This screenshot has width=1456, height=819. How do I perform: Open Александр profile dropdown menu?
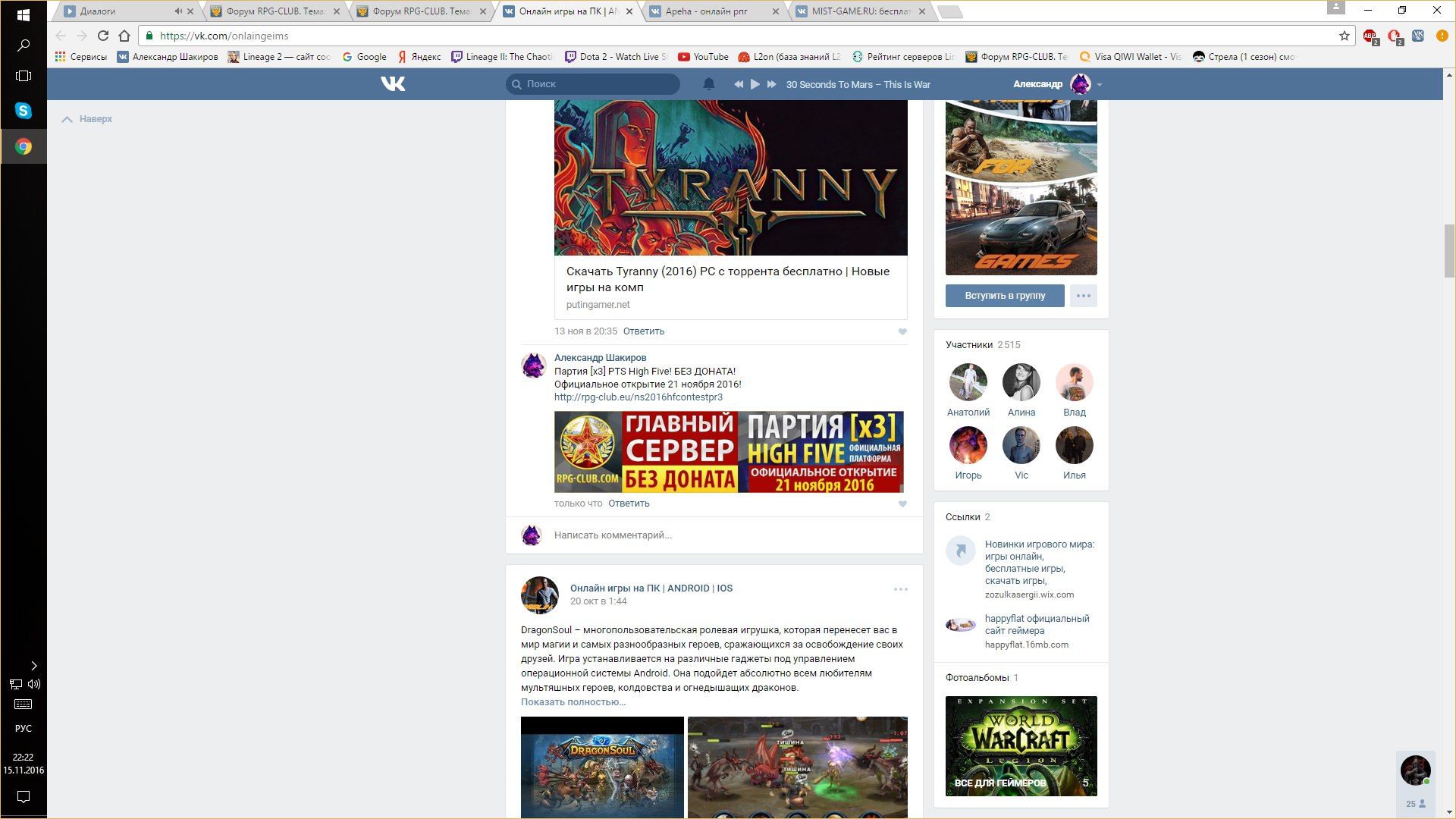1100,85
